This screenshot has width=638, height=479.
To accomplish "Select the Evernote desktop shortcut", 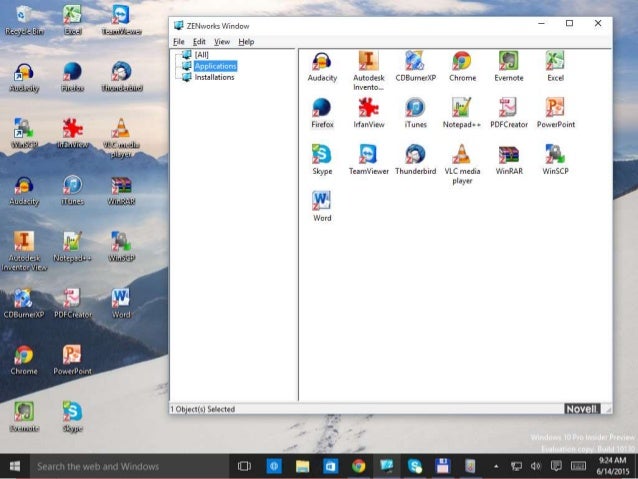I will point(24,417).
